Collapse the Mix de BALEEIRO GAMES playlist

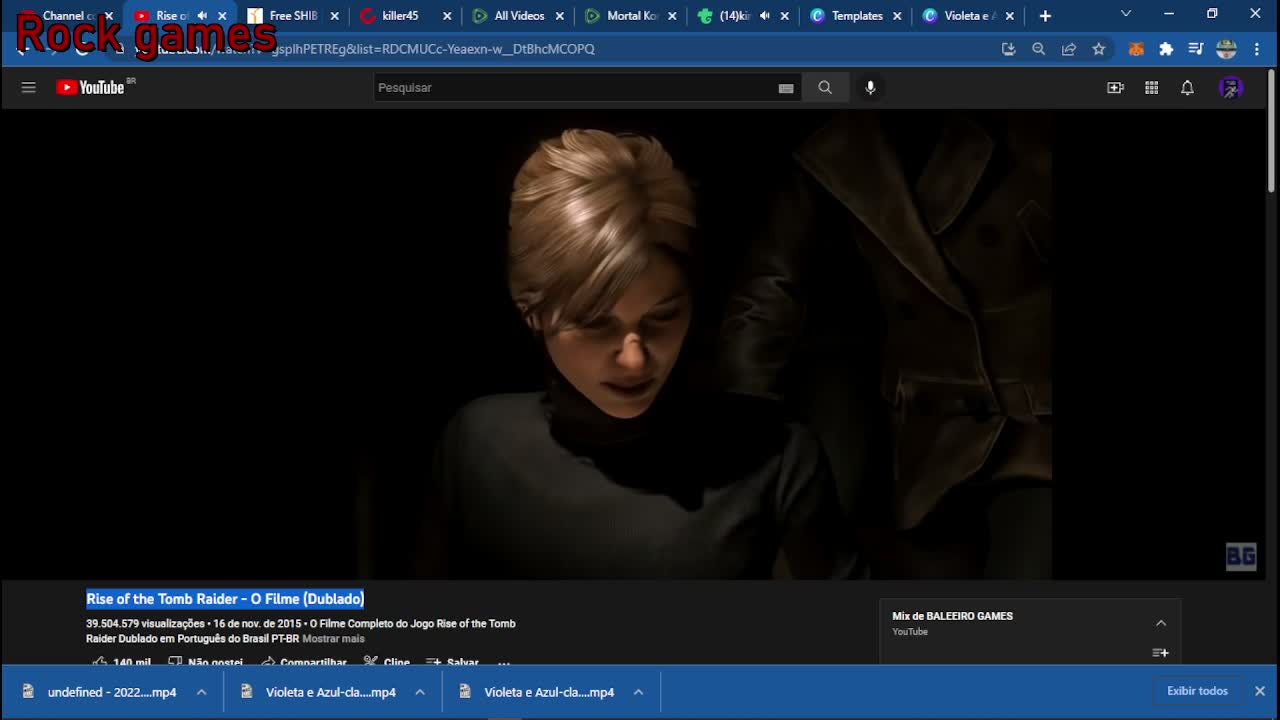pos(1161,623)
